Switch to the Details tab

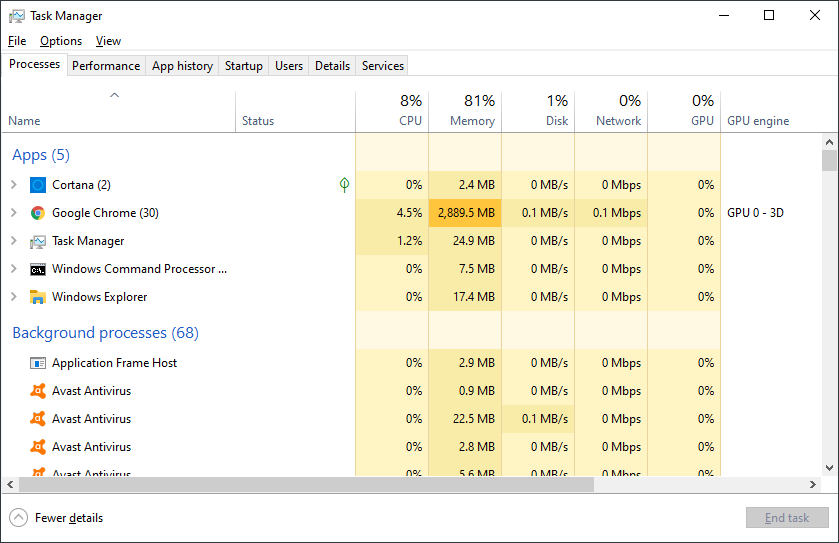(332, 66)
